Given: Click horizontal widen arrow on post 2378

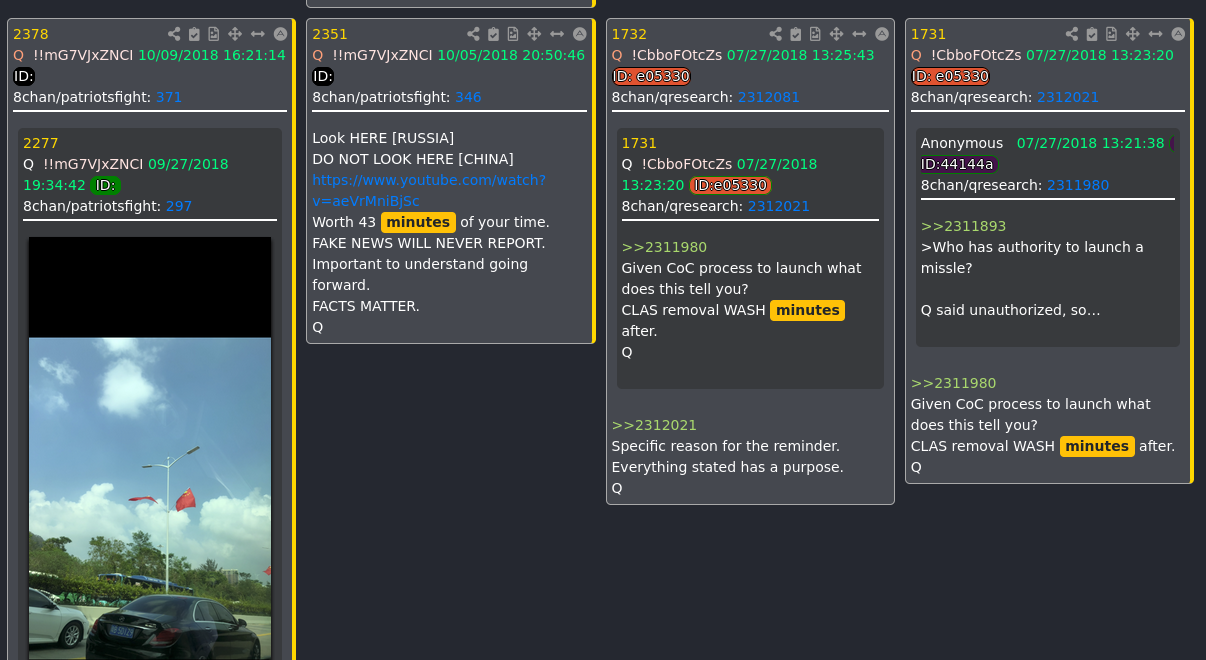Looking at the screenshot, I should (258, 34).
